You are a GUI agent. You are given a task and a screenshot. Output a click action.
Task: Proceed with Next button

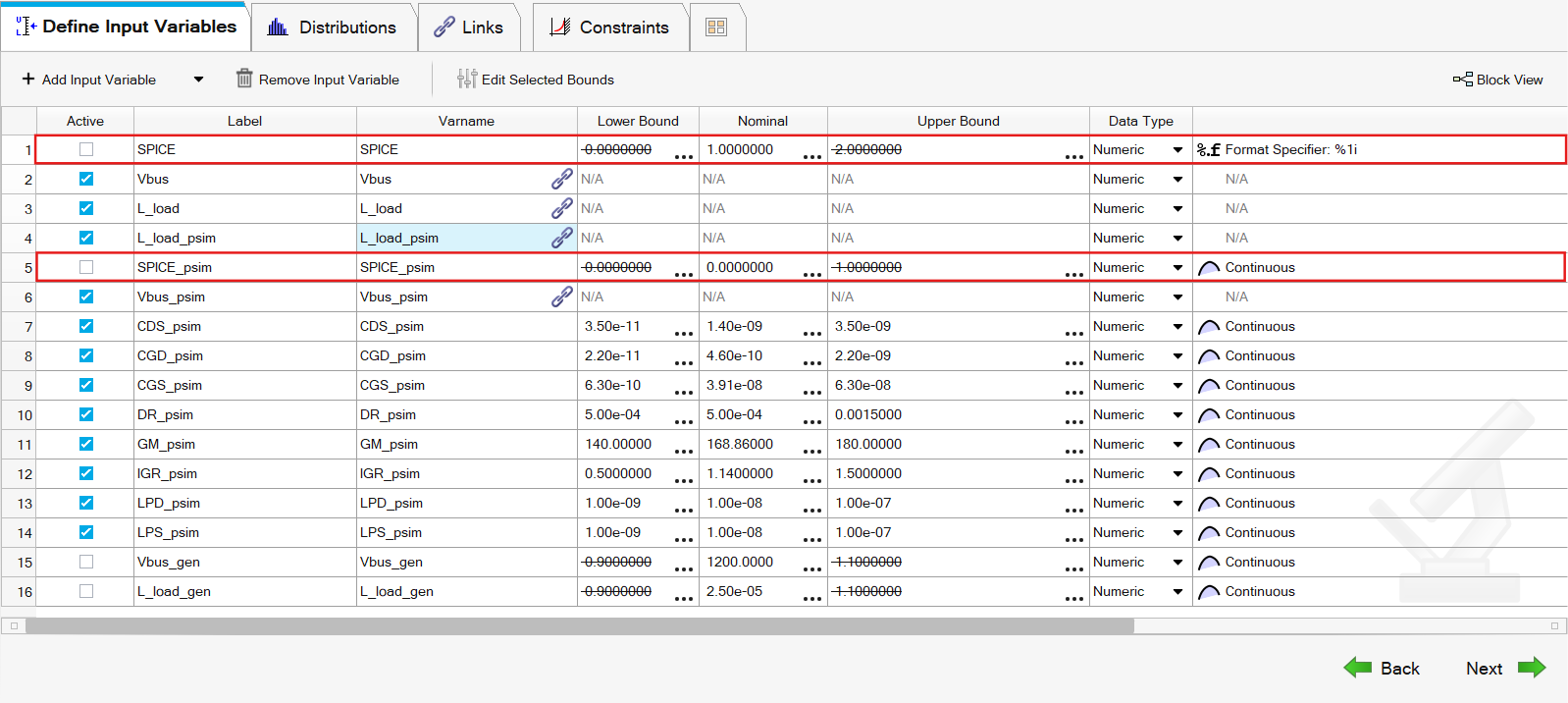tap(1505, 668)
